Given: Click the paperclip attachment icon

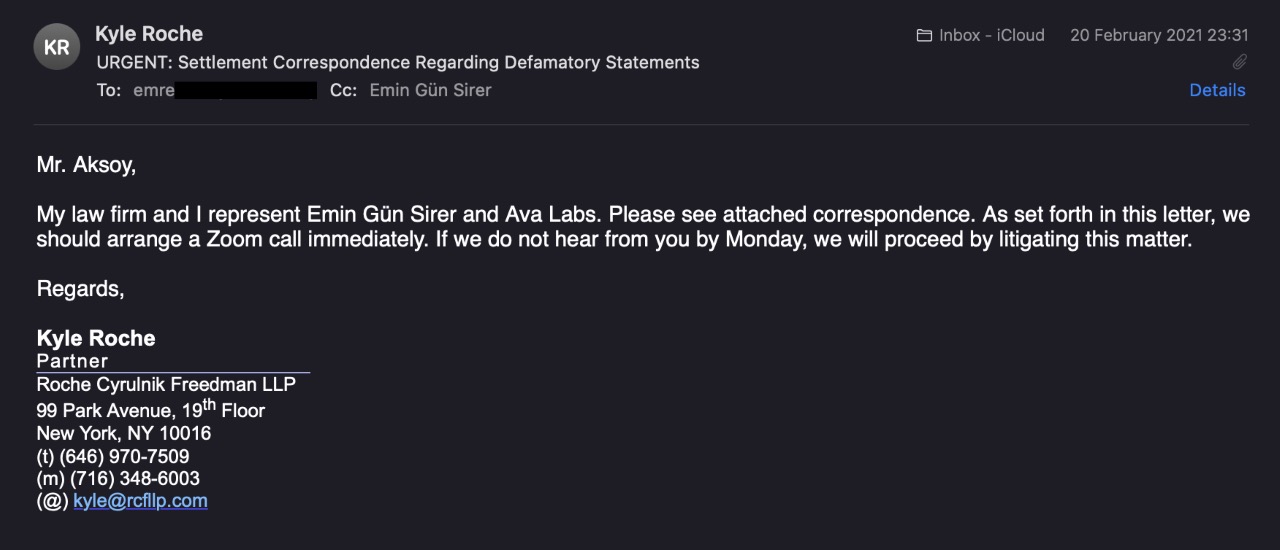Looking at the screenshot, I should click(1239, 62).
